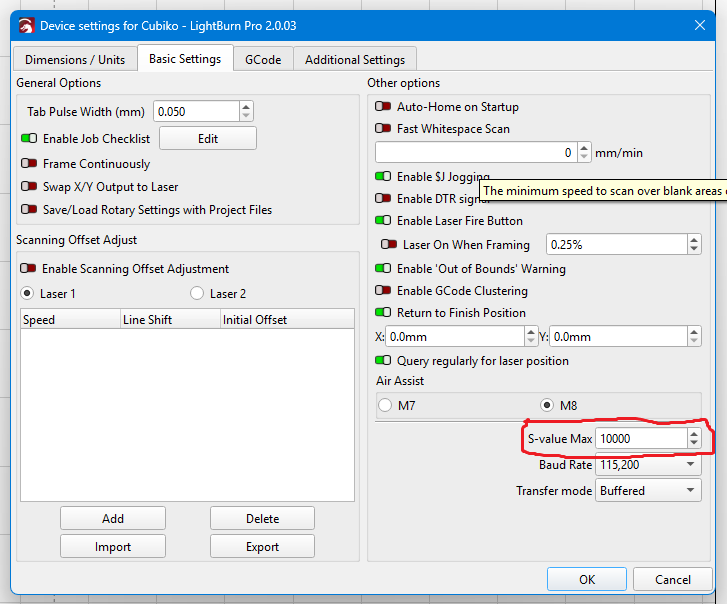Click the Tab Pulse Width value field
Screen dimensions: 727x604
(x=196, y=112)
